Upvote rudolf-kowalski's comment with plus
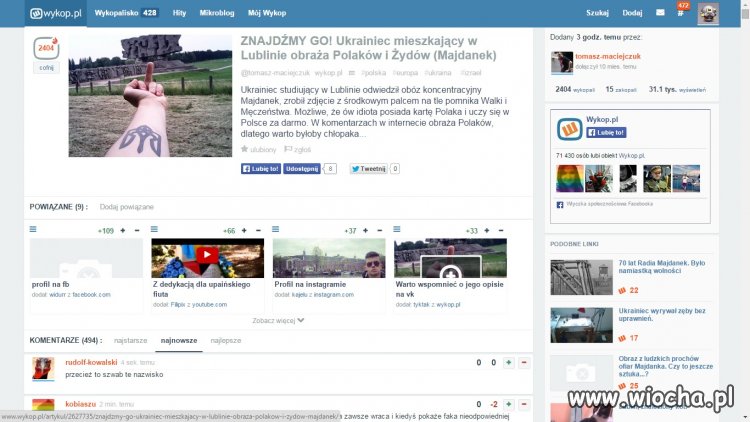 [509, 363]
